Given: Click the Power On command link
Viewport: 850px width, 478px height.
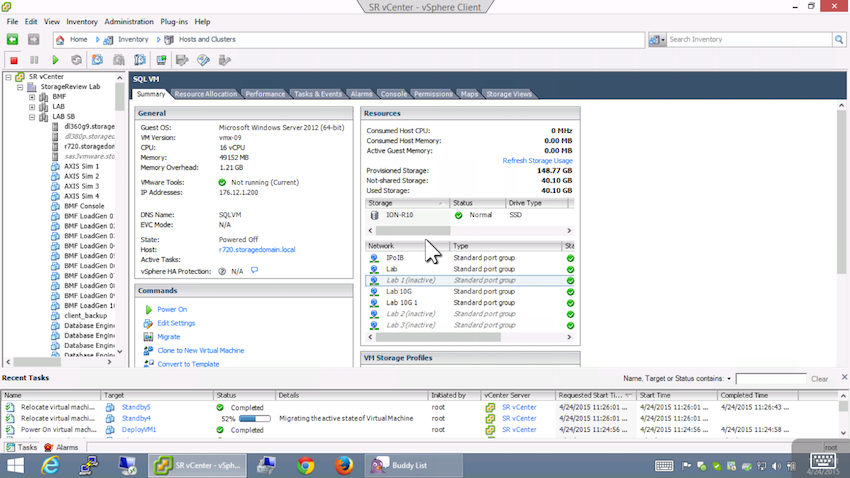Looking at the screenshot, I should 172,309.
